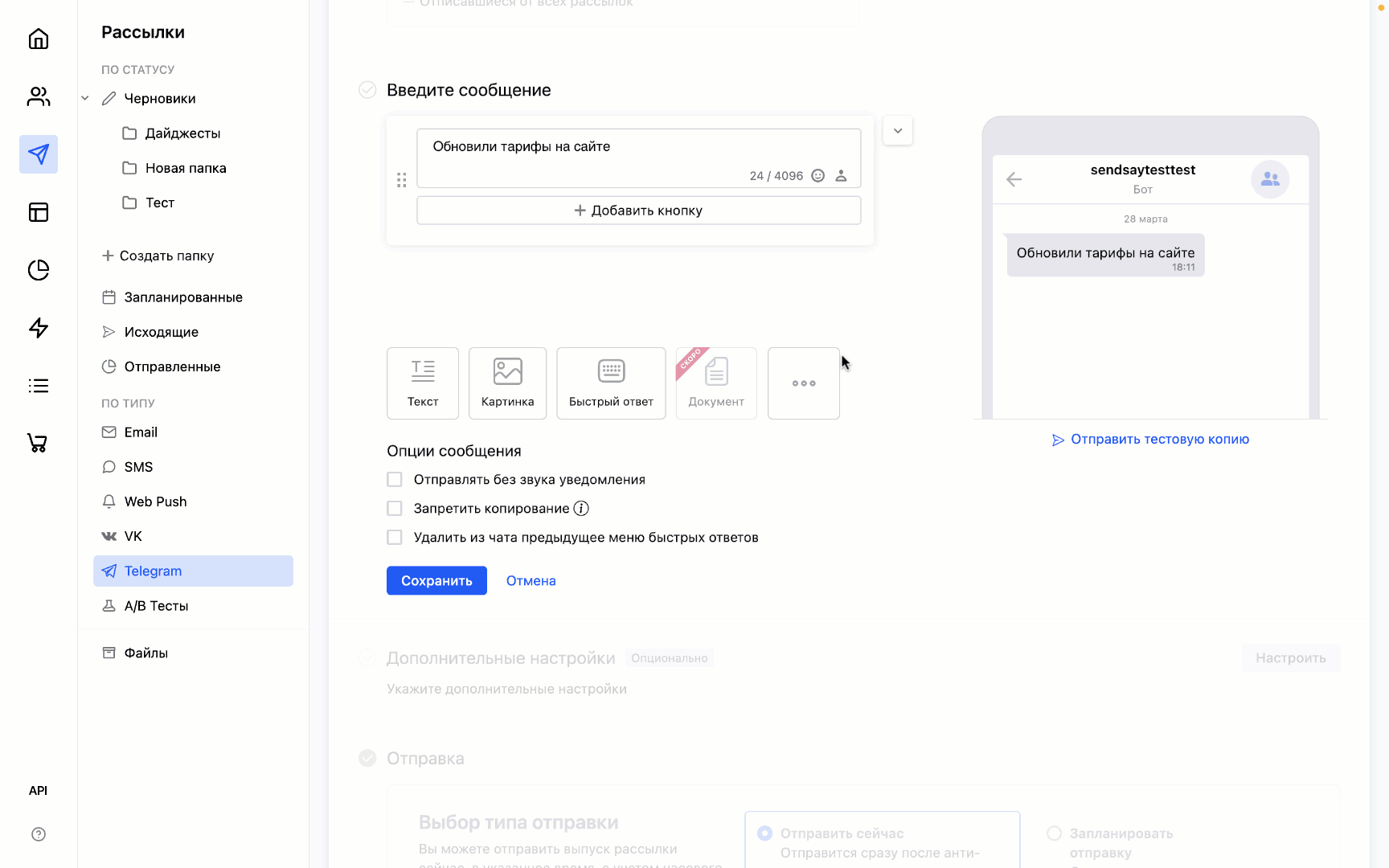Add a Картинка block to the message
1389x868 pixels.
pyautogui.click(x=507, y=383)
